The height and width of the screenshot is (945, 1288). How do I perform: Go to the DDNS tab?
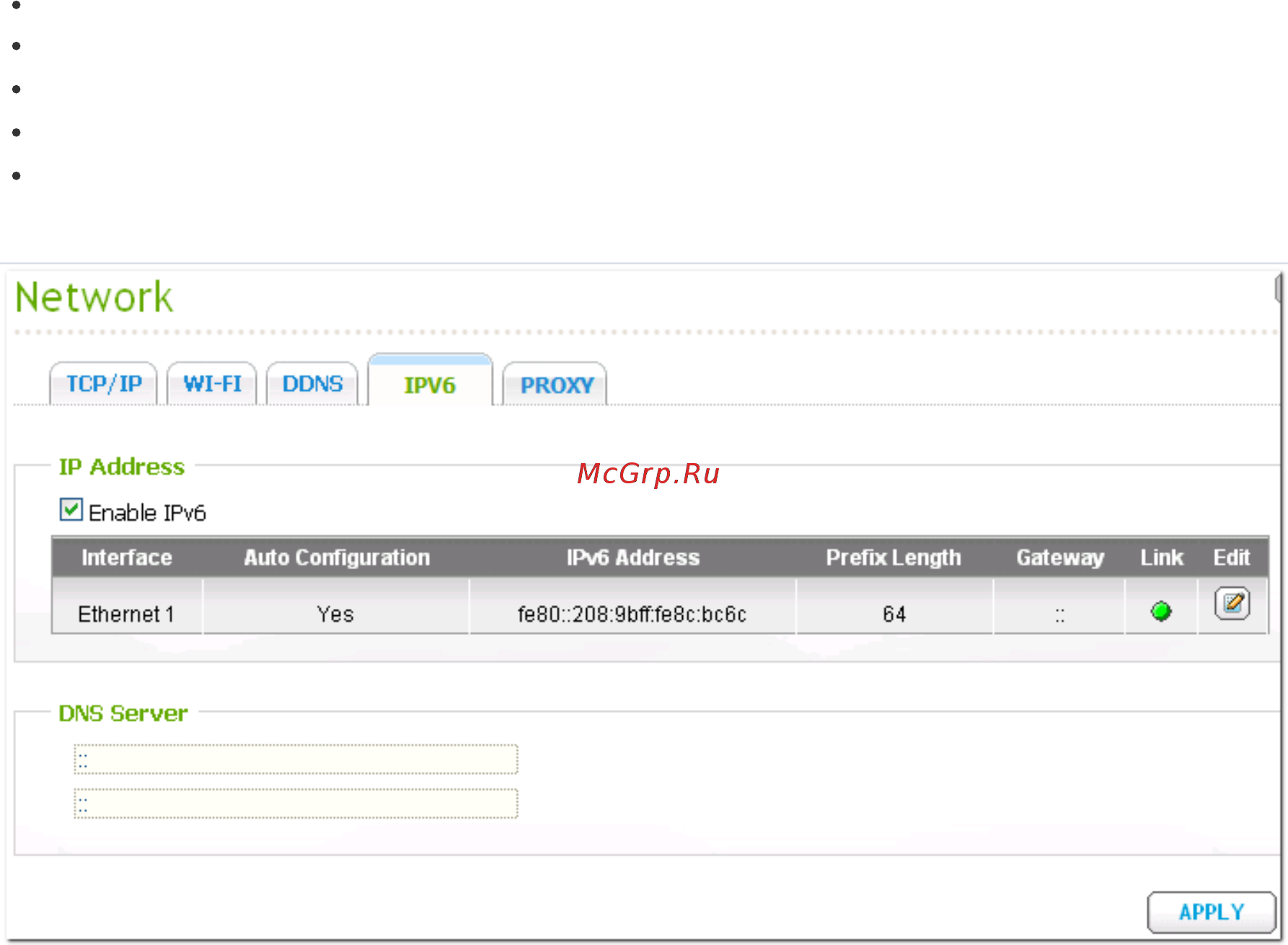point(312,384)
